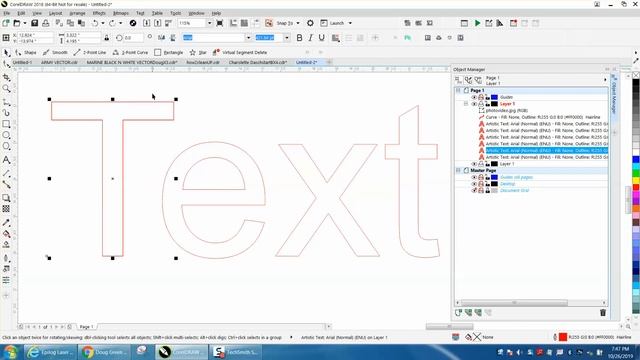The width and height of the screenshot is (640, 360).
Task: Select the Ellipse tool in the toolbox
Action: pos(6,135)
